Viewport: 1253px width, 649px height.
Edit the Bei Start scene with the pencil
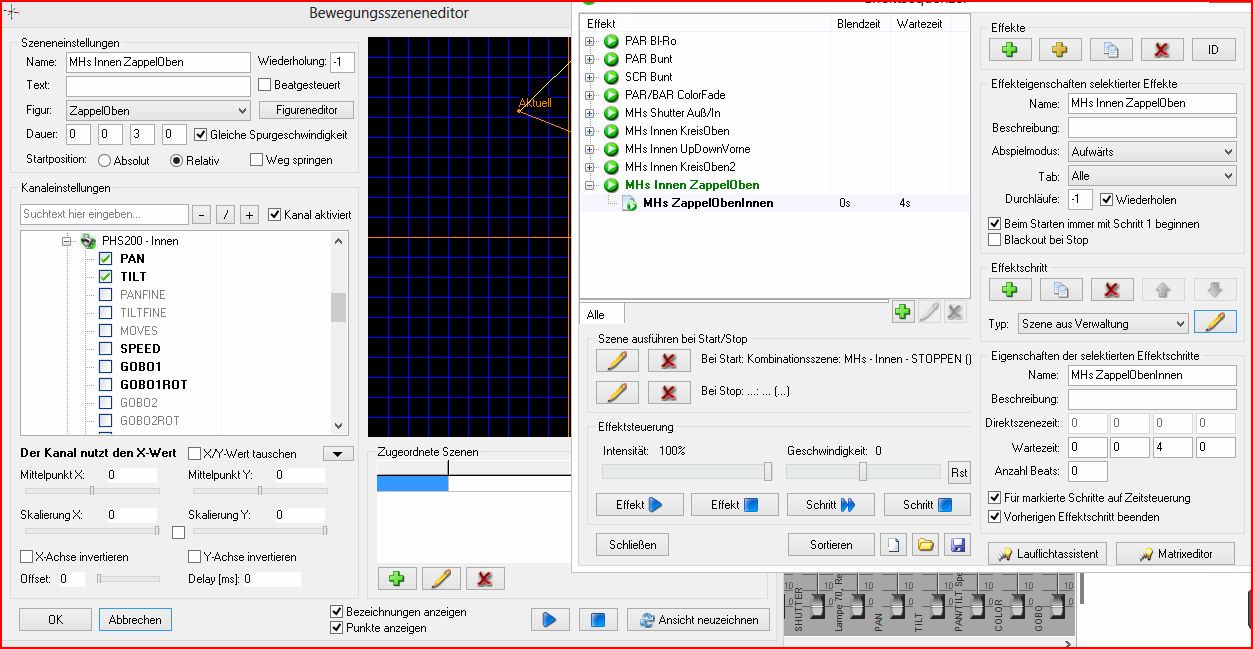[x=617, y=360]
